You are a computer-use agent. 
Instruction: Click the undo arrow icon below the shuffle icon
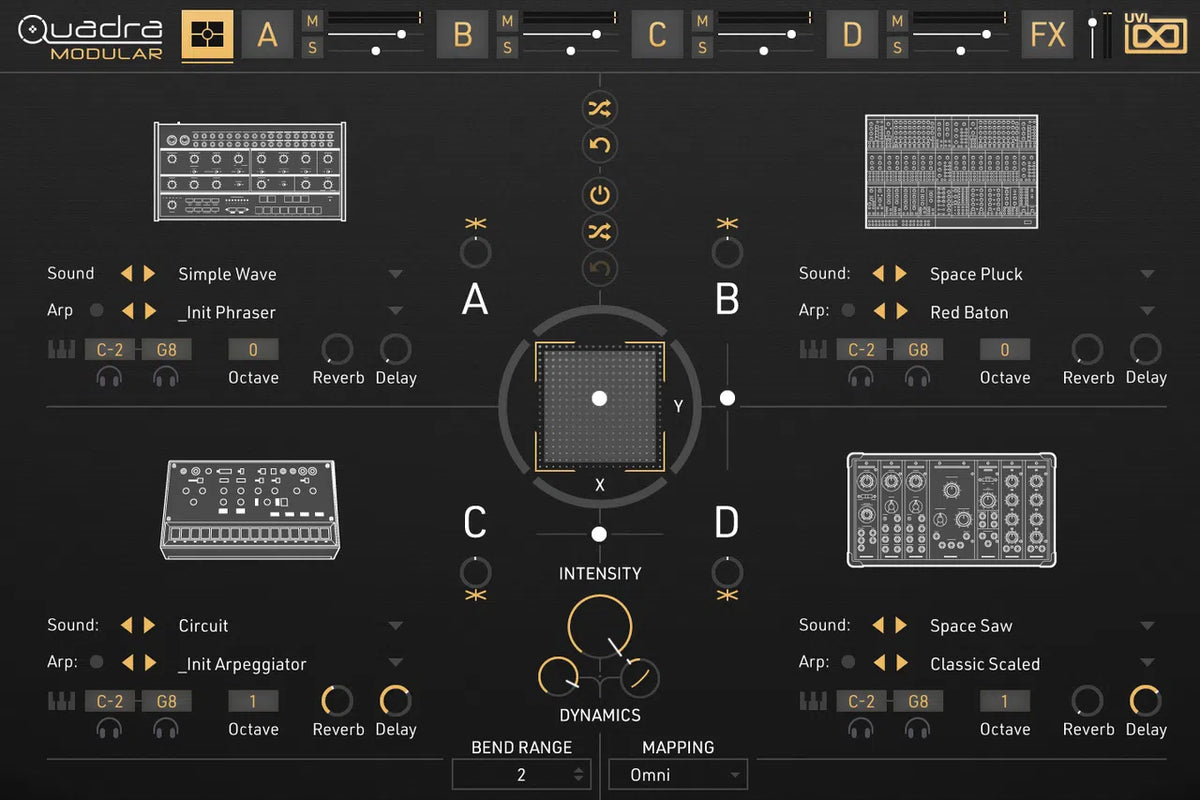click(x=599, y=145)
